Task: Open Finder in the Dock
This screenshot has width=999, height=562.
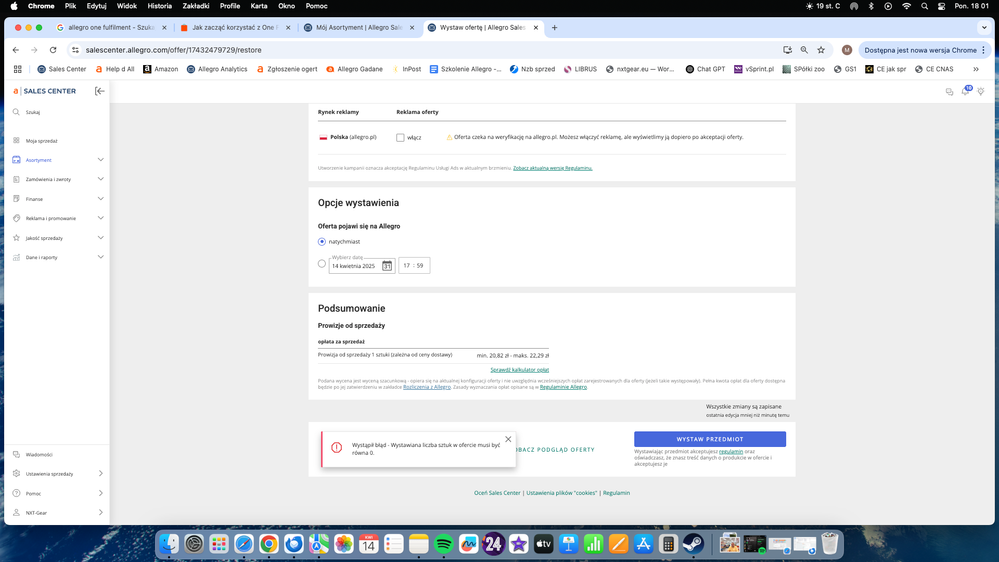Action: [169, 544]
